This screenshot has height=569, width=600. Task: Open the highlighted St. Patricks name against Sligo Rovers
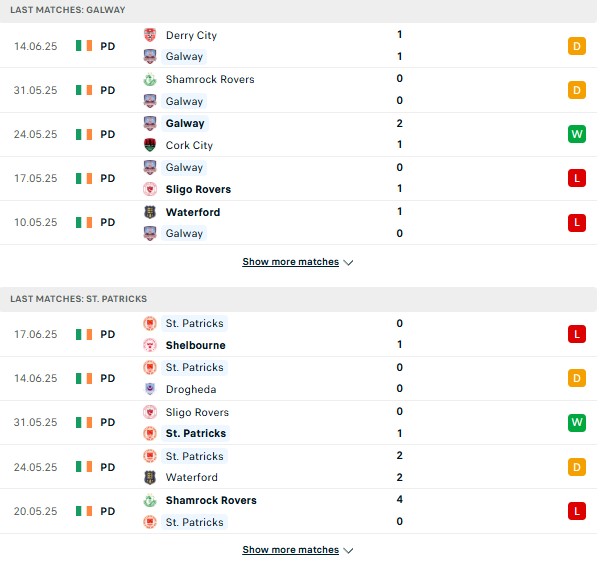[196, 433]
